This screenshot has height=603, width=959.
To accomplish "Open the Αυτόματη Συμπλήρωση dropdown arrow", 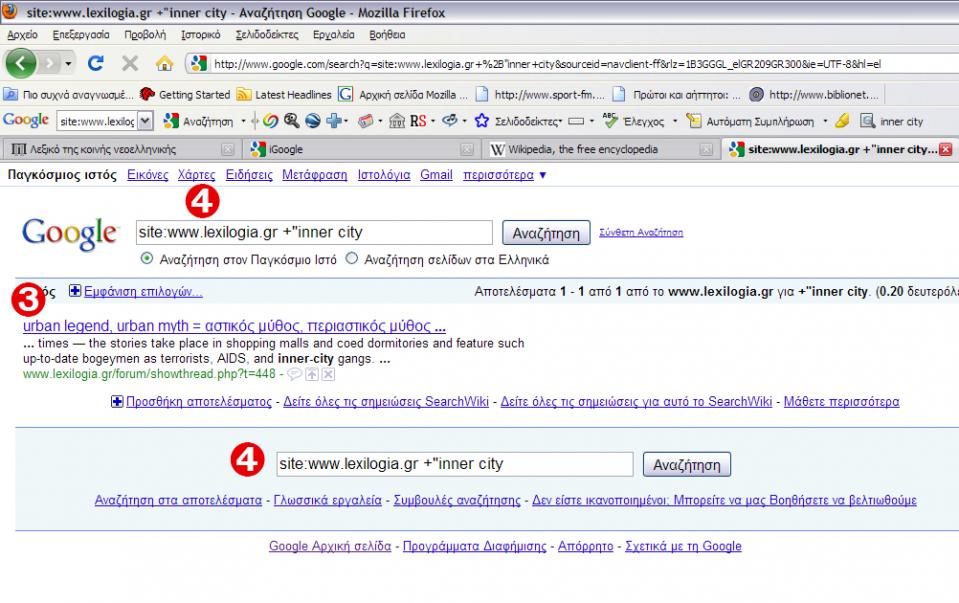I will coord(825,121).
